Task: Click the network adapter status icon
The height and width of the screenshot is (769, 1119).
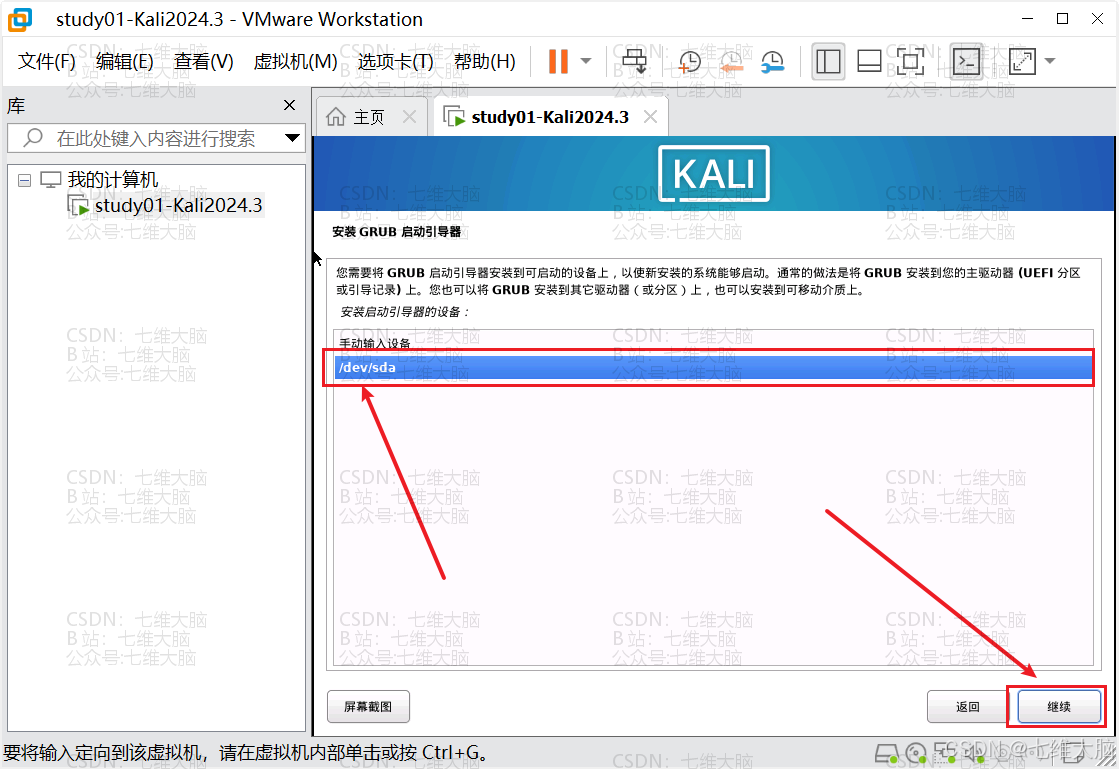Action: click(946, 752)
